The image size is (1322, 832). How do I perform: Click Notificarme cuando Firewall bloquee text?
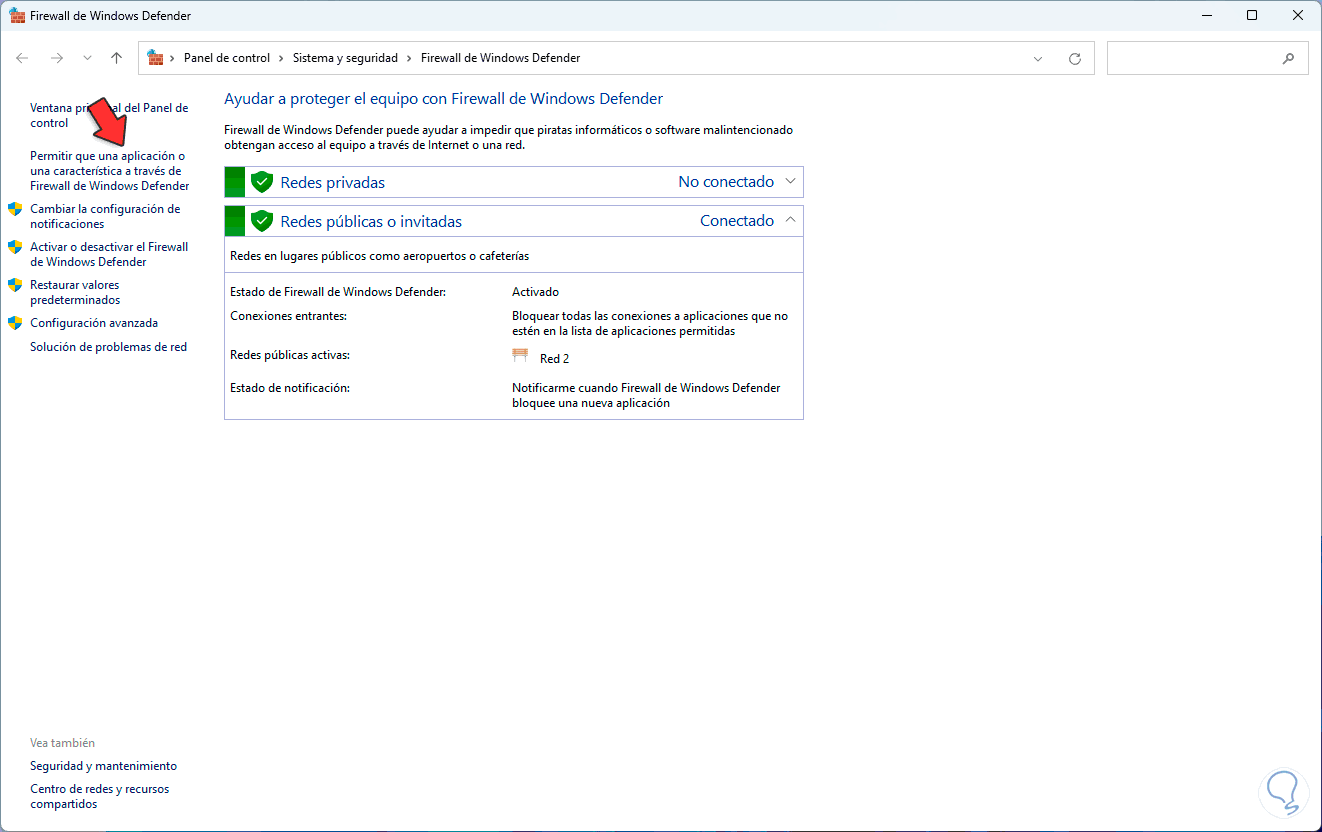646,395
